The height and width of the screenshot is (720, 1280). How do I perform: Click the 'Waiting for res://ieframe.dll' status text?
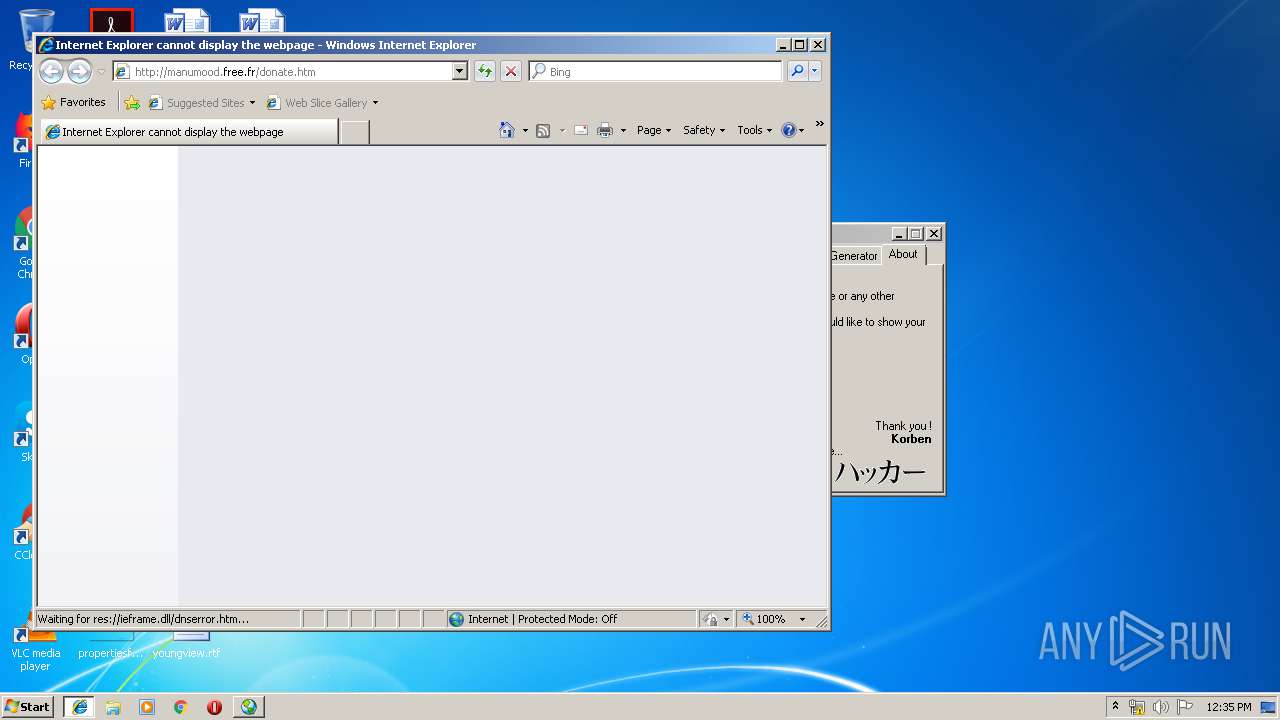coord(143,619)
